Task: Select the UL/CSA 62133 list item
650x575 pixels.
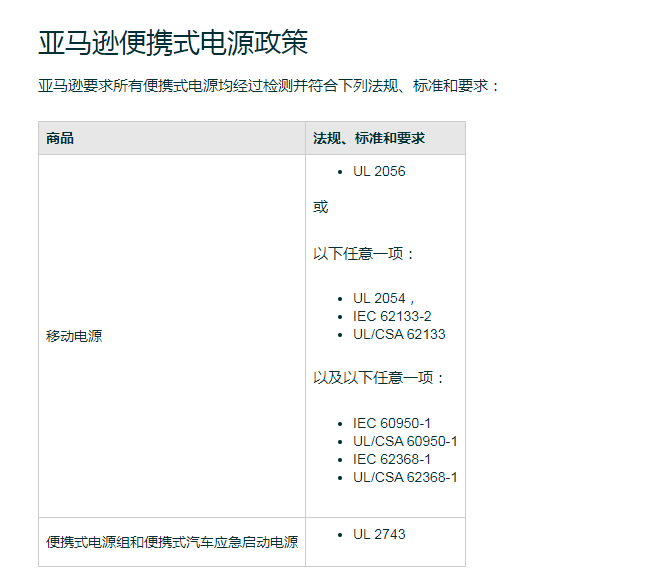Action: (399, 334)
